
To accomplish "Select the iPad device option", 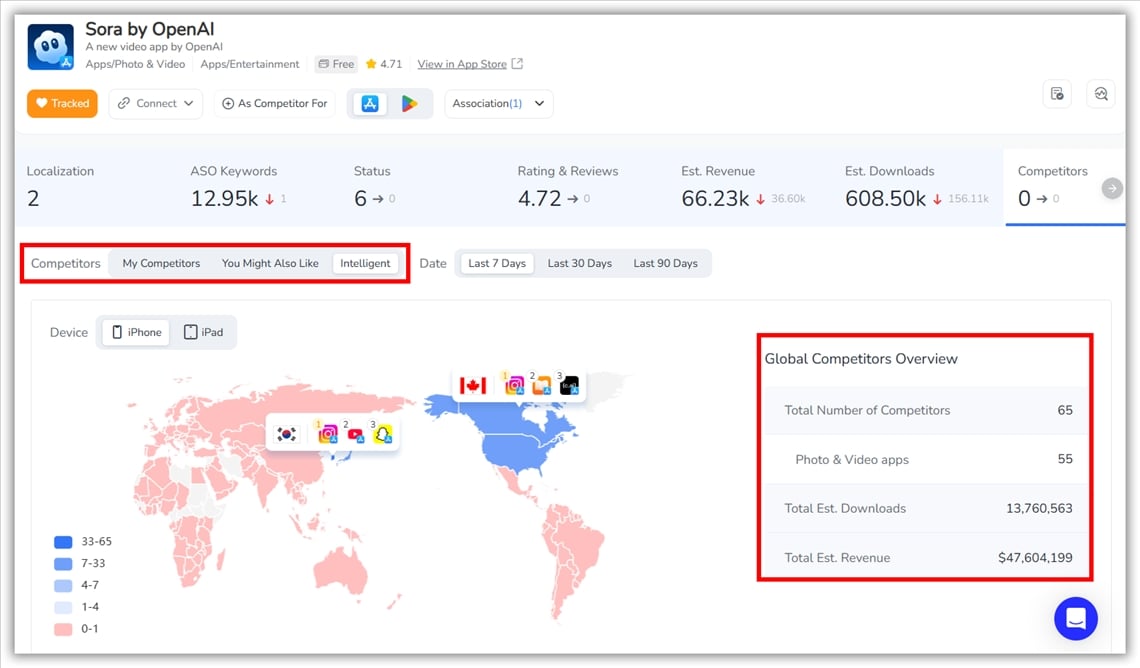I will point(203,333).
